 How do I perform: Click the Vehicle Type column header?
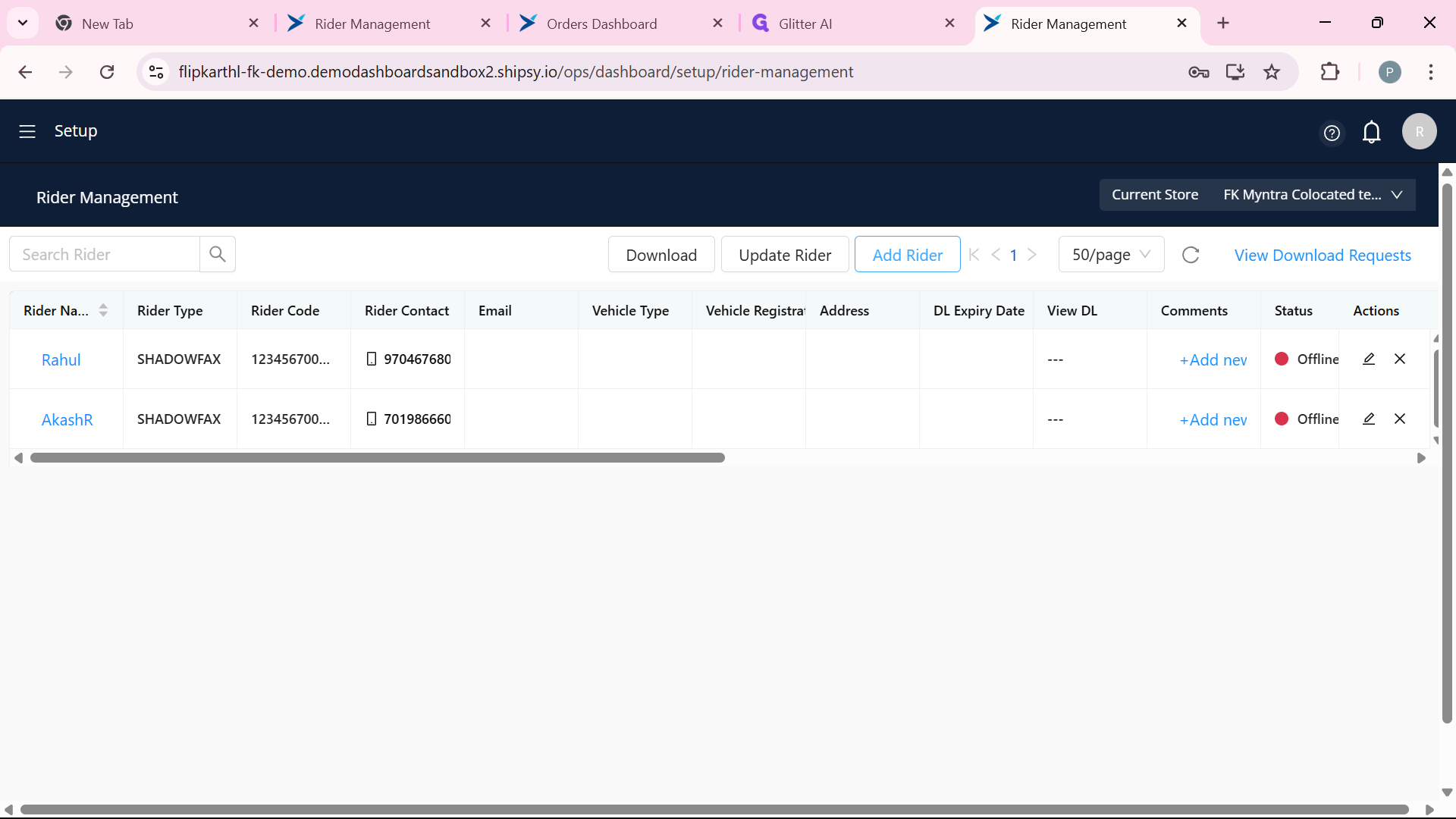point(630,310)
